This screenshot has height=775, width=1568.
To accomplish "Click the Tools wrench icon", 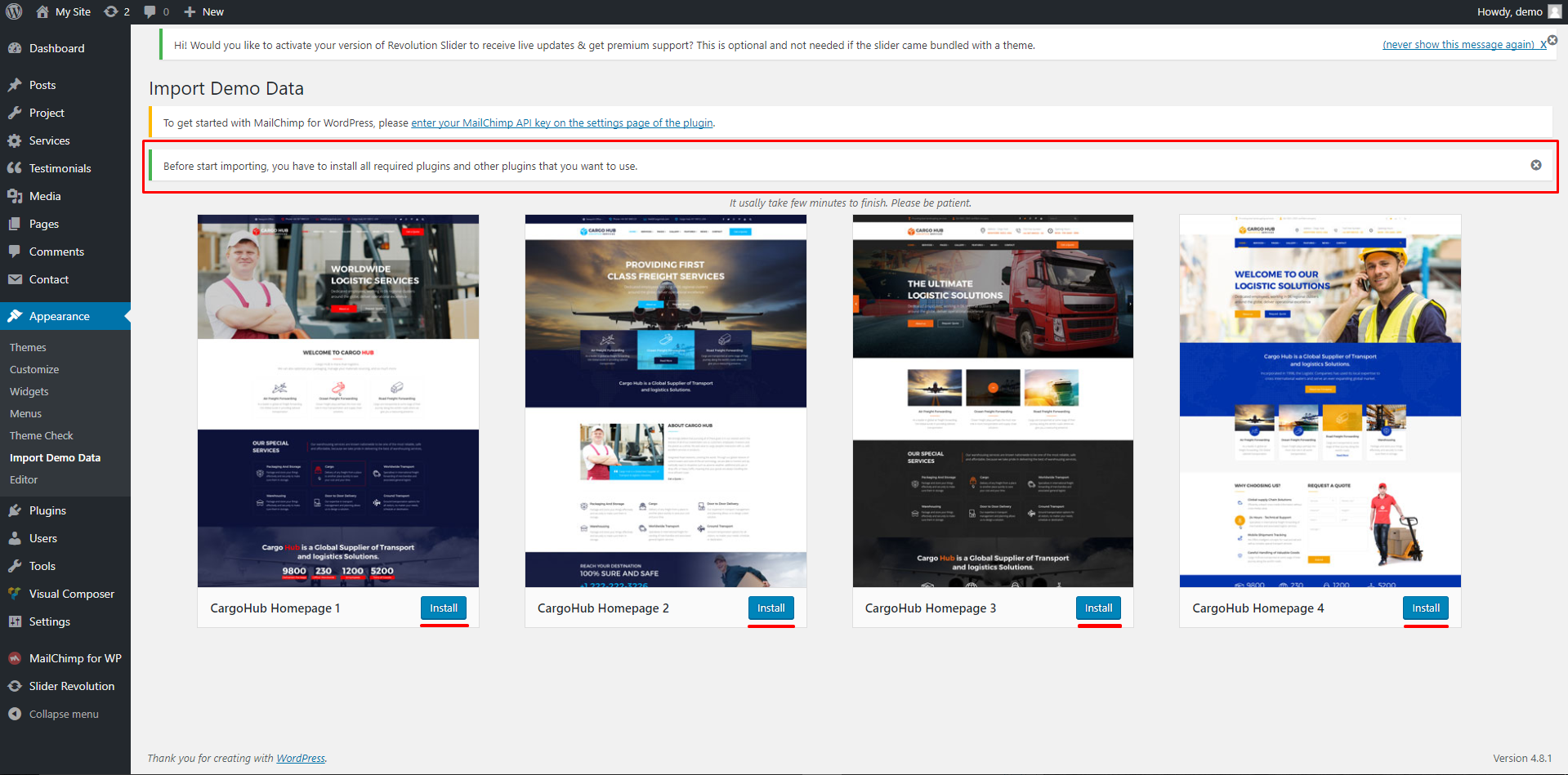I will [15, 566].
